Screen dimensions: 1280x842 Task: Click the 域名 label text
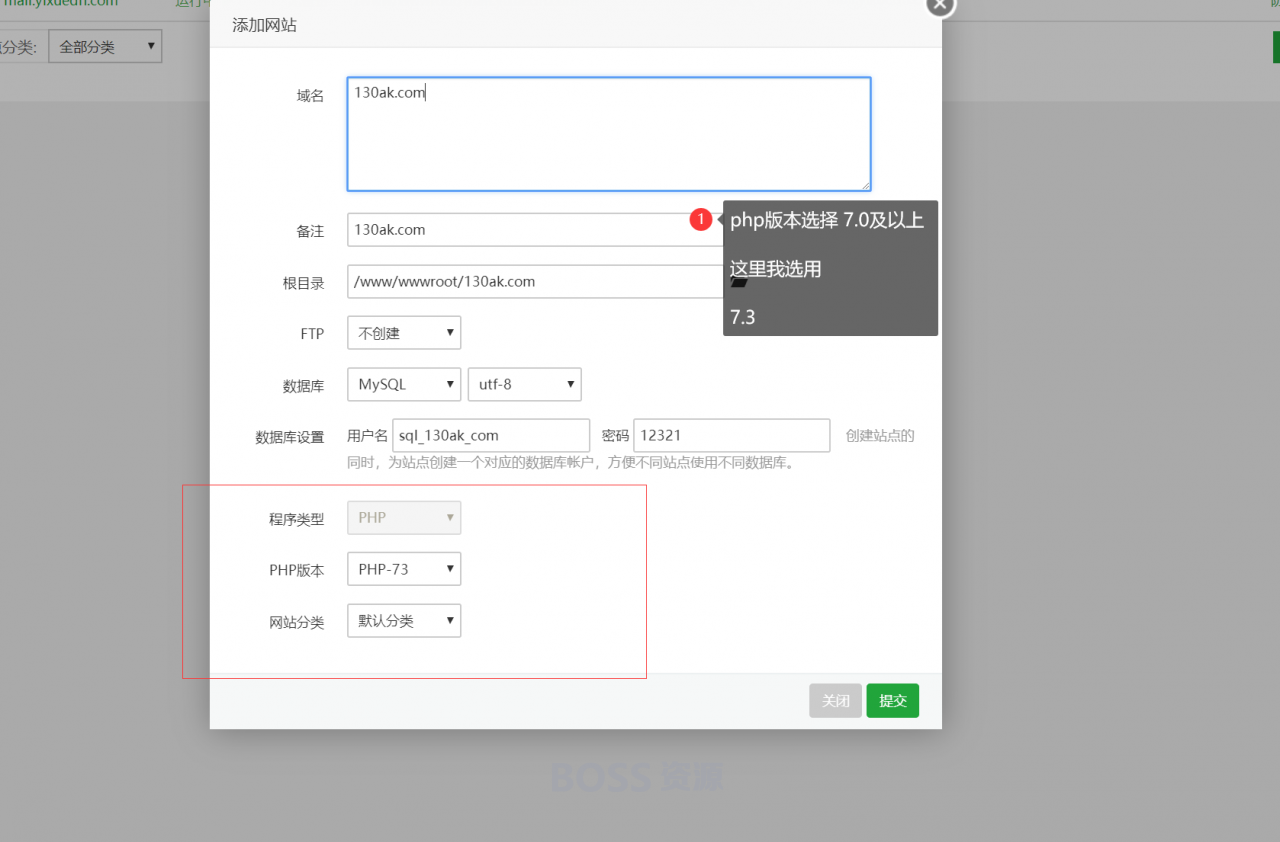(310, 96)
